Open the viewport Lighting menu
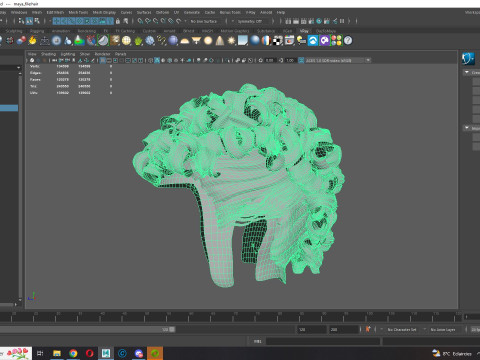The height and width of the screenshot is (360, 480). point(68,54)
